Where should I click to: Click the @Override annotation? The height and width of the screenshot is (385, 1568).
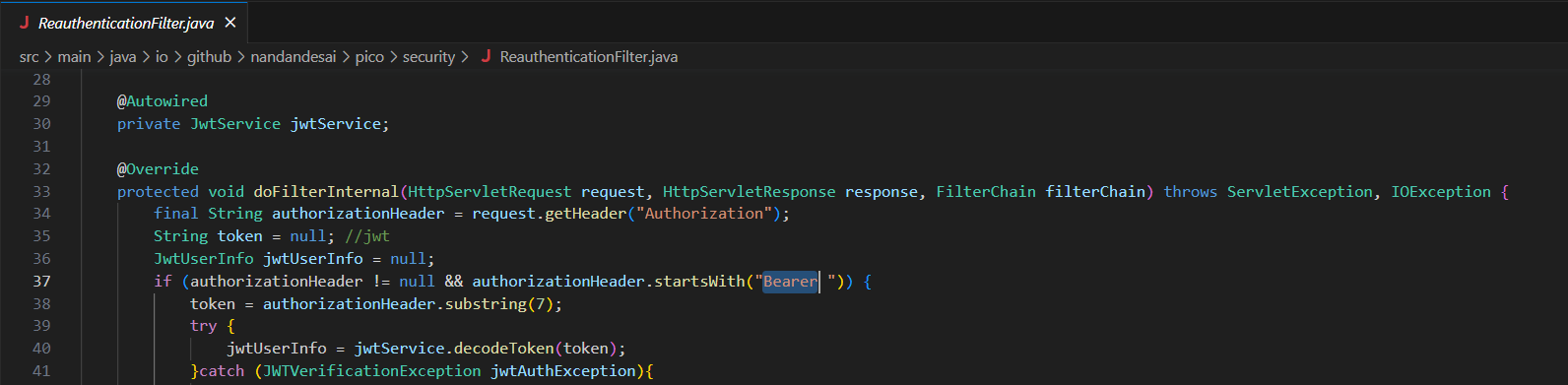158,169
